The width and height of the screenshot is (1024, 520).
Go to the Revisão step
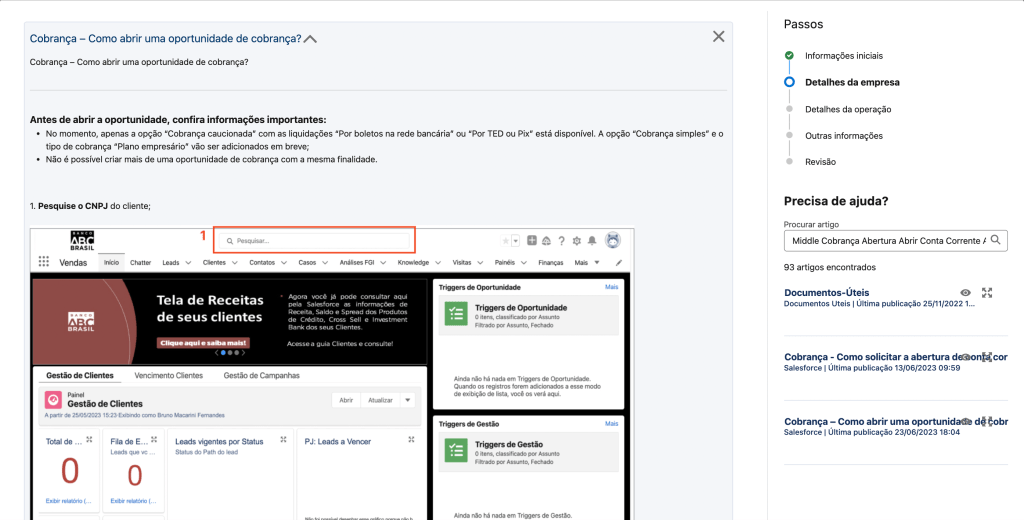820,162
